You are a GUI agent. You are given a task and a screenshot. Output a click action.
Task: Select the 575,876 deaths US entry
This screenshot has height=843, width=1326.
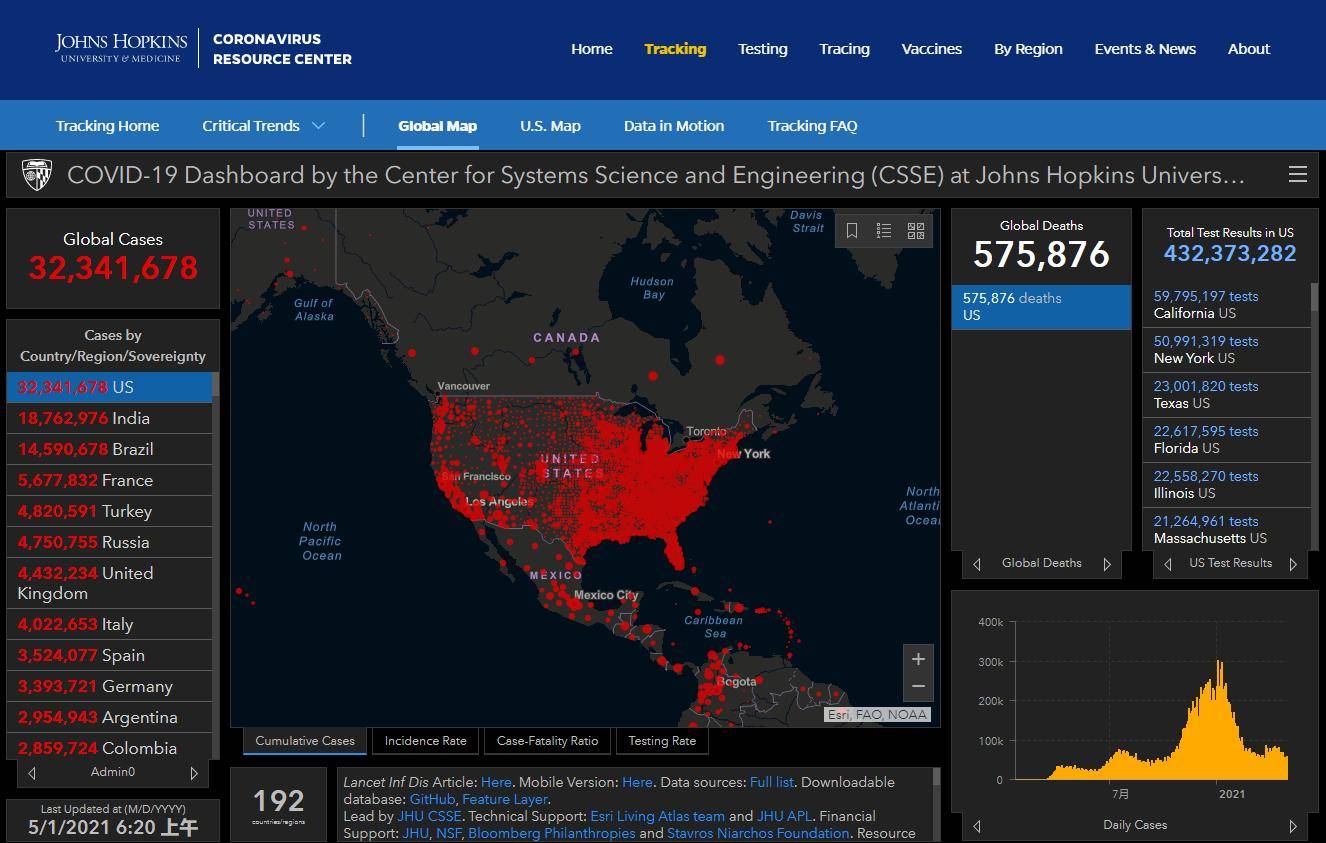(1041, 307)
